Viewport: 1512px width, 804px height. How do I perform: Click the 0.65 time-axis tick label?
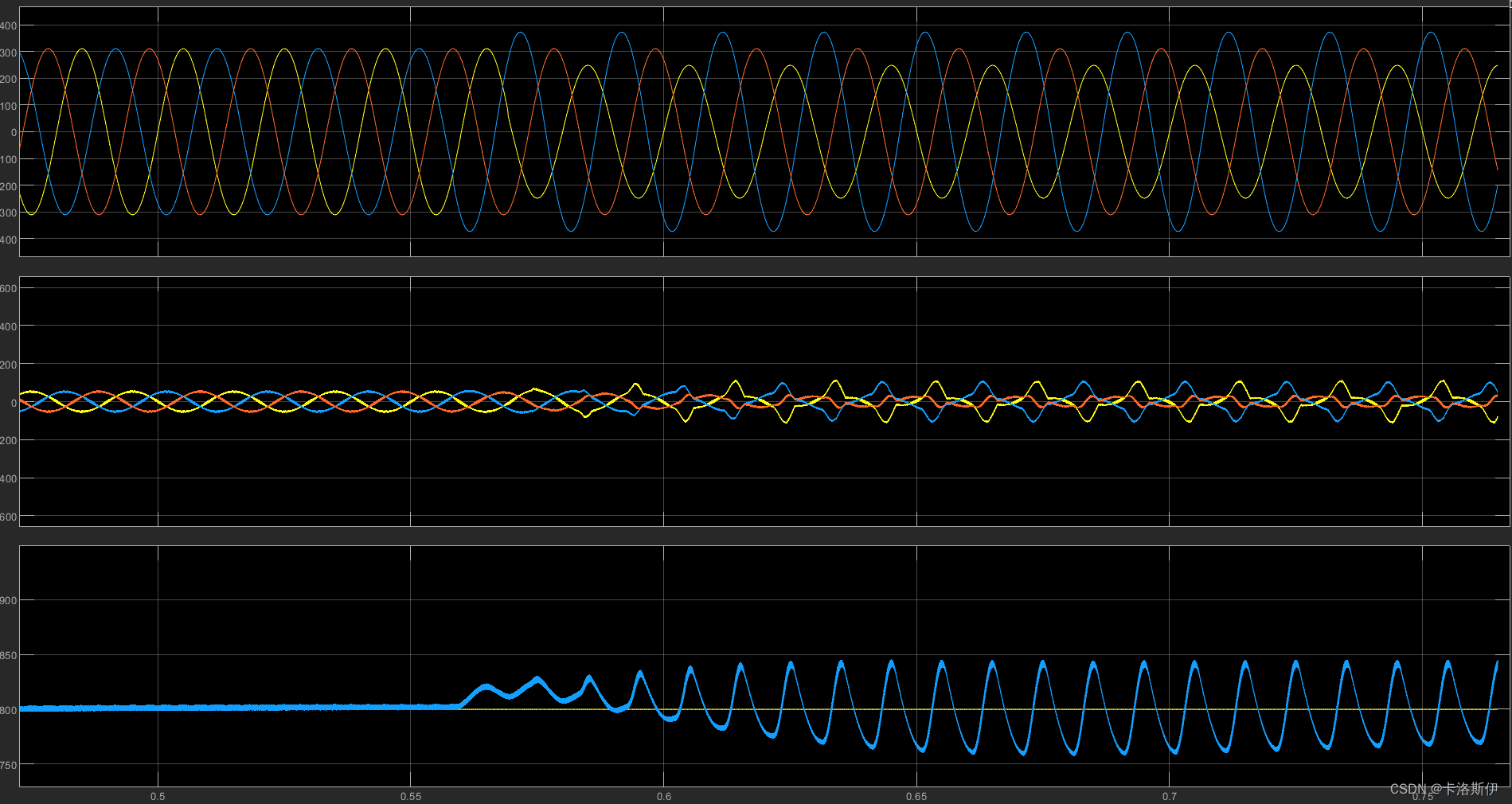click(x=916, y=796)
